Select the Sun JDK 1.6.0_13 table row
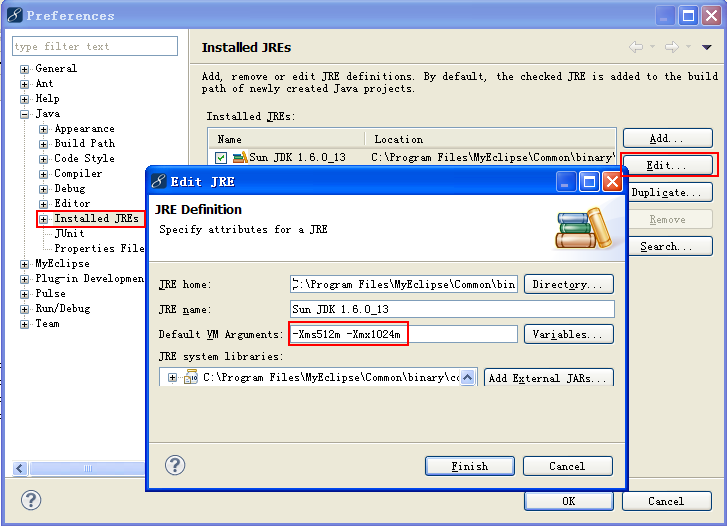 (x=412, y=158)
